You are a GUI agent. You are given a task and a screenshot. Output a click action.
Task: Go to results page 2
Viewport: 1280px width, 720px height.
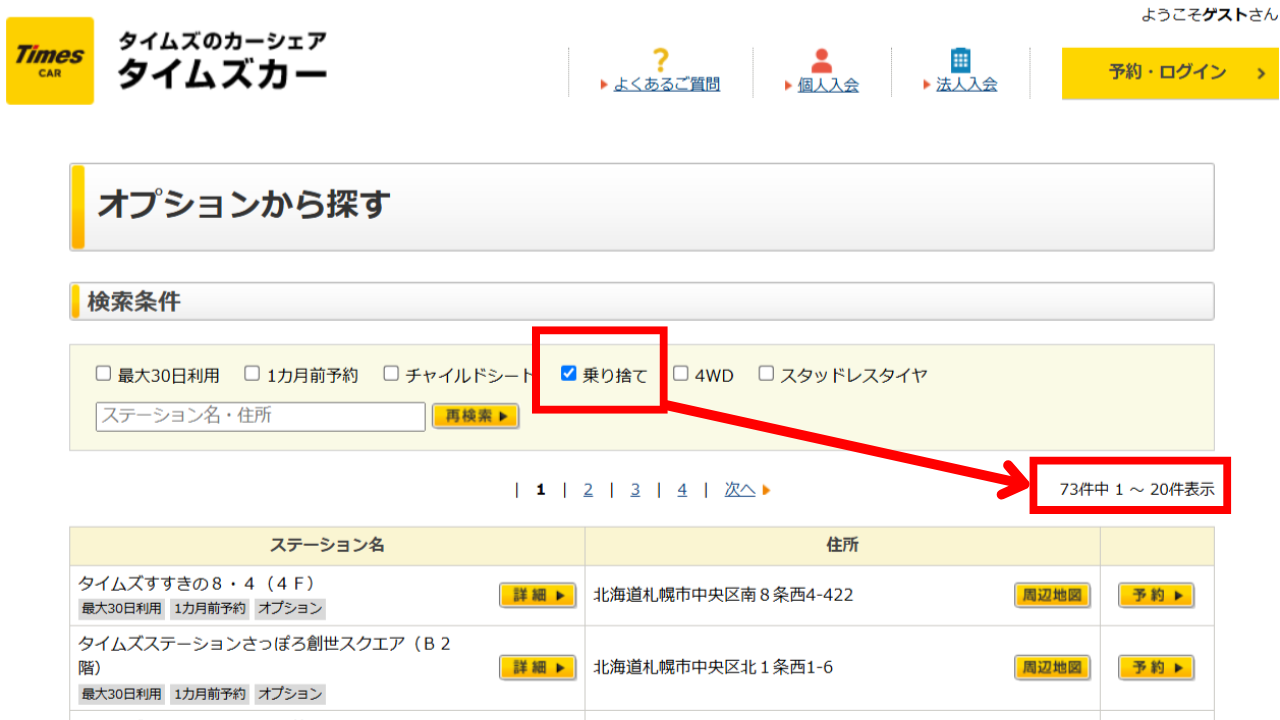tap(588, 490)
